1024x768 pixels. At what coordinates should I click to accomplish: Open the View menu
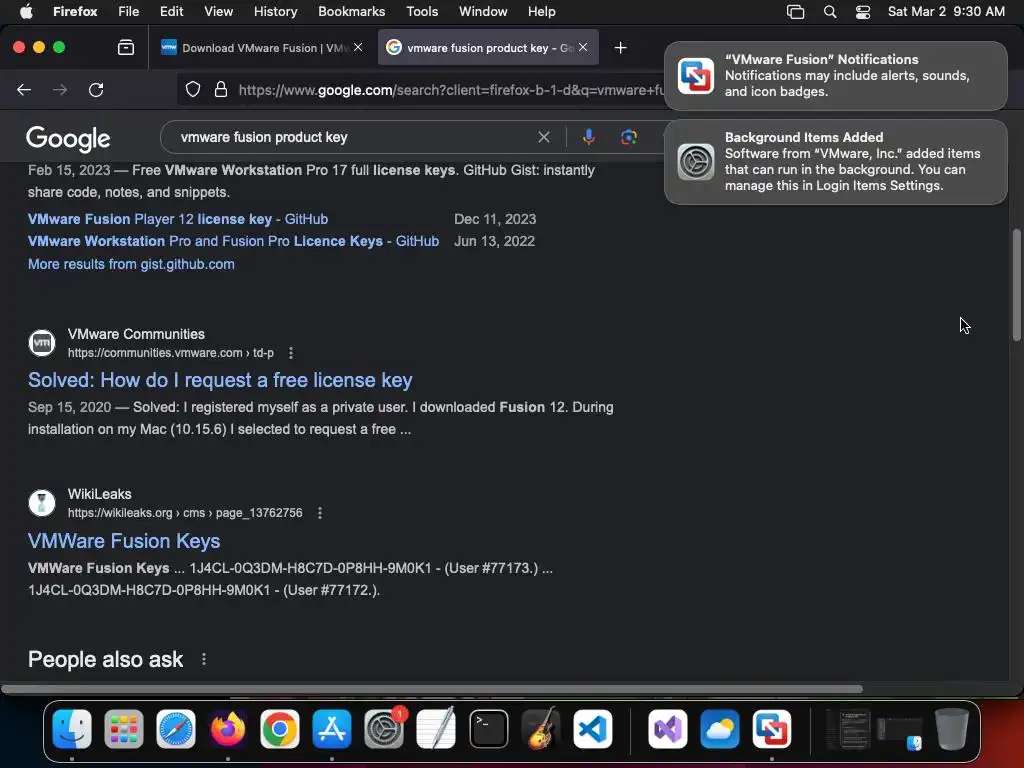(218, 11)
